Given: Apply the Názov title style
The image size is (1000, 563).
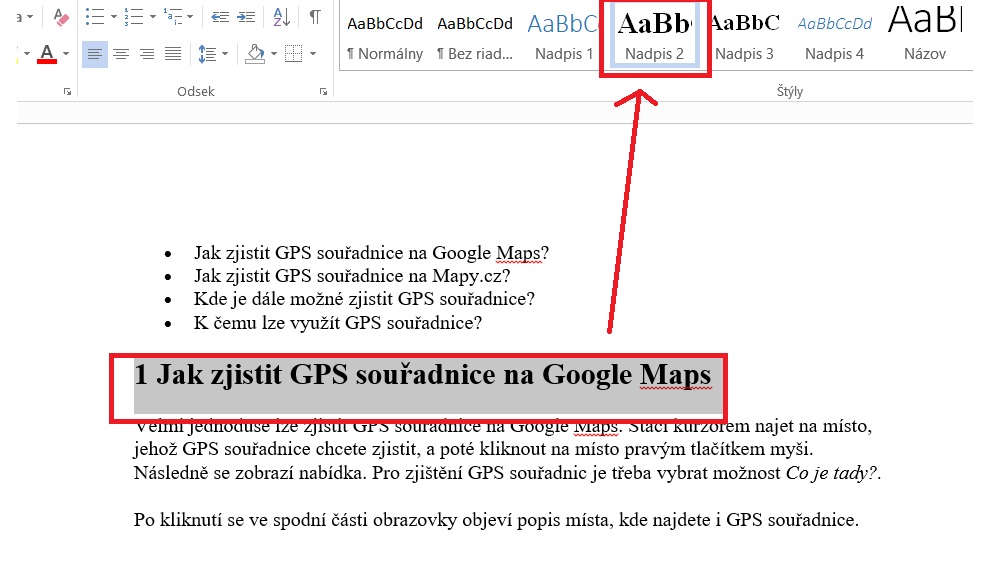Looking at the screenshot, I should click(x=925, y=37).
